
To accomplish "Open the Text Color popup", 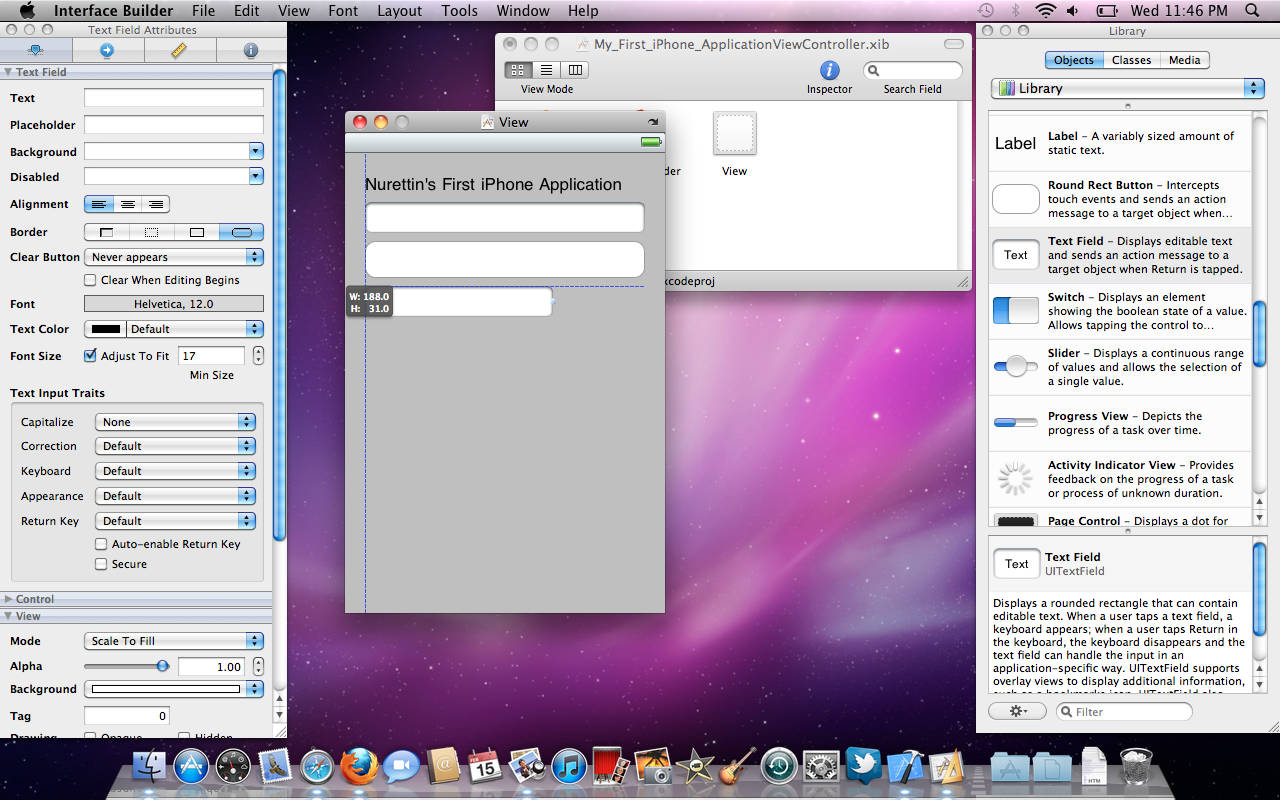I will [195, 329].
